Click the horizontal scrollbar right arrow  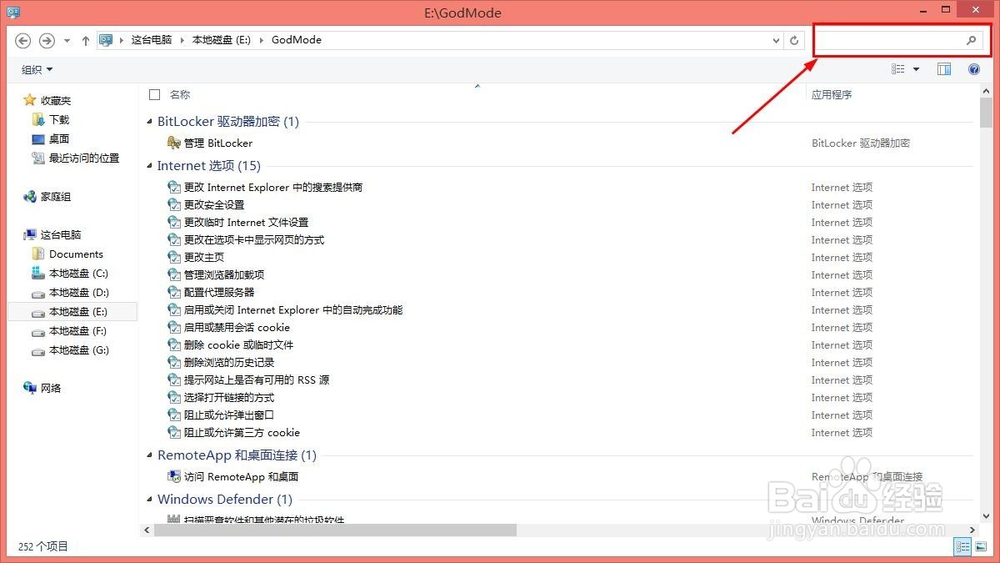972,530
